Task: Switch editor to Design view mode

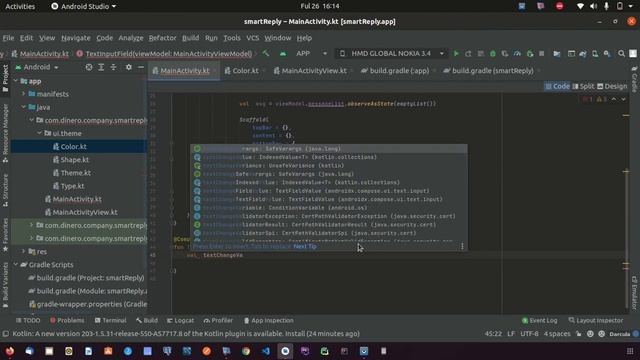Action: tap(612, 86)
